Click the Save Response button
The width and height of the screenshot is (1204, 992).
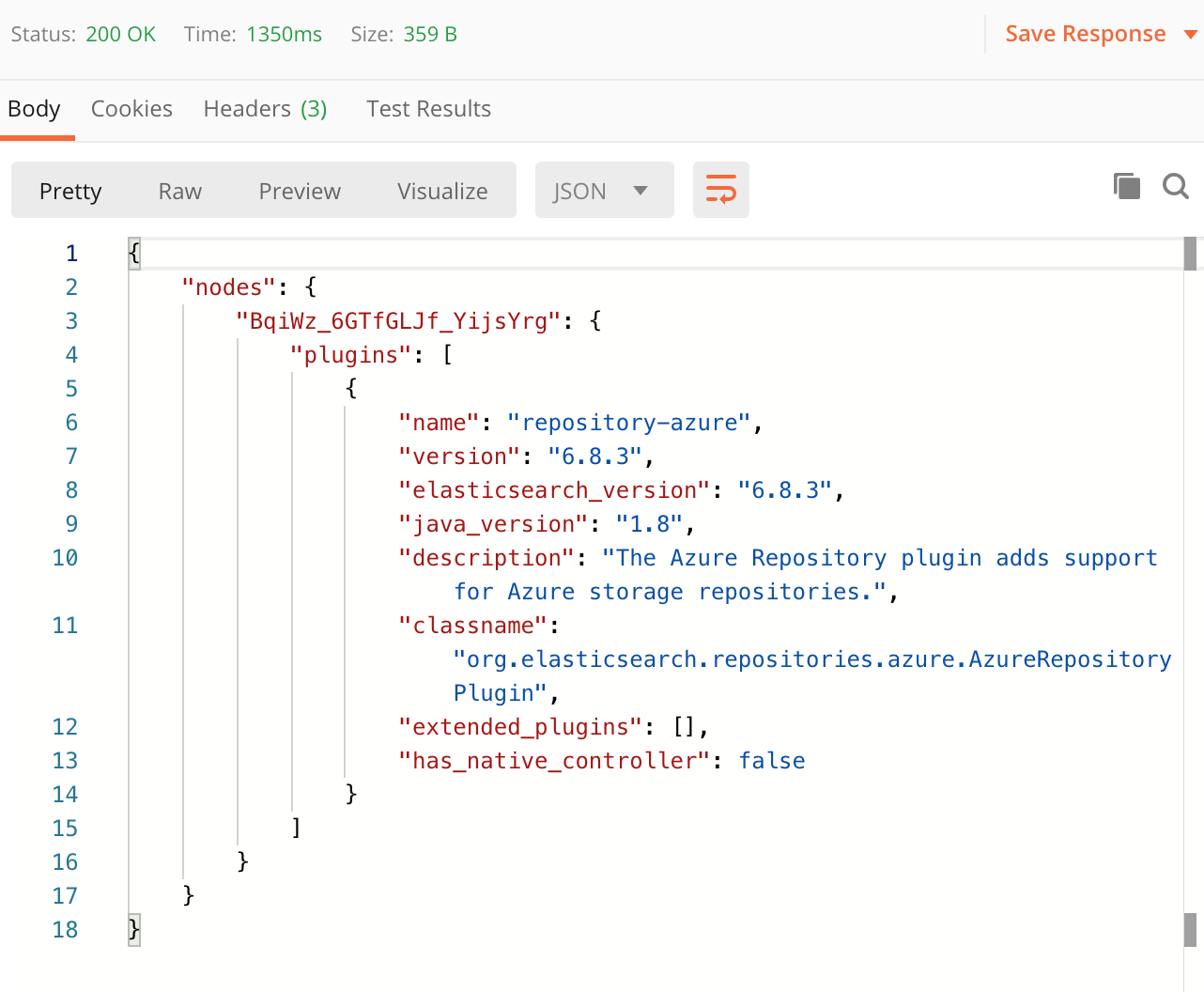(x=1085, y=34)
